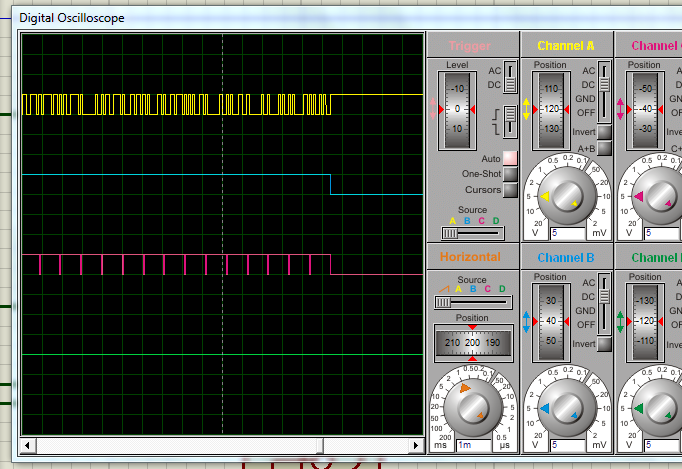The width and height of the screenshot is (682, 469).
Task: Click Channel C Position thumbwheel
Action: (x=645, y=111)
